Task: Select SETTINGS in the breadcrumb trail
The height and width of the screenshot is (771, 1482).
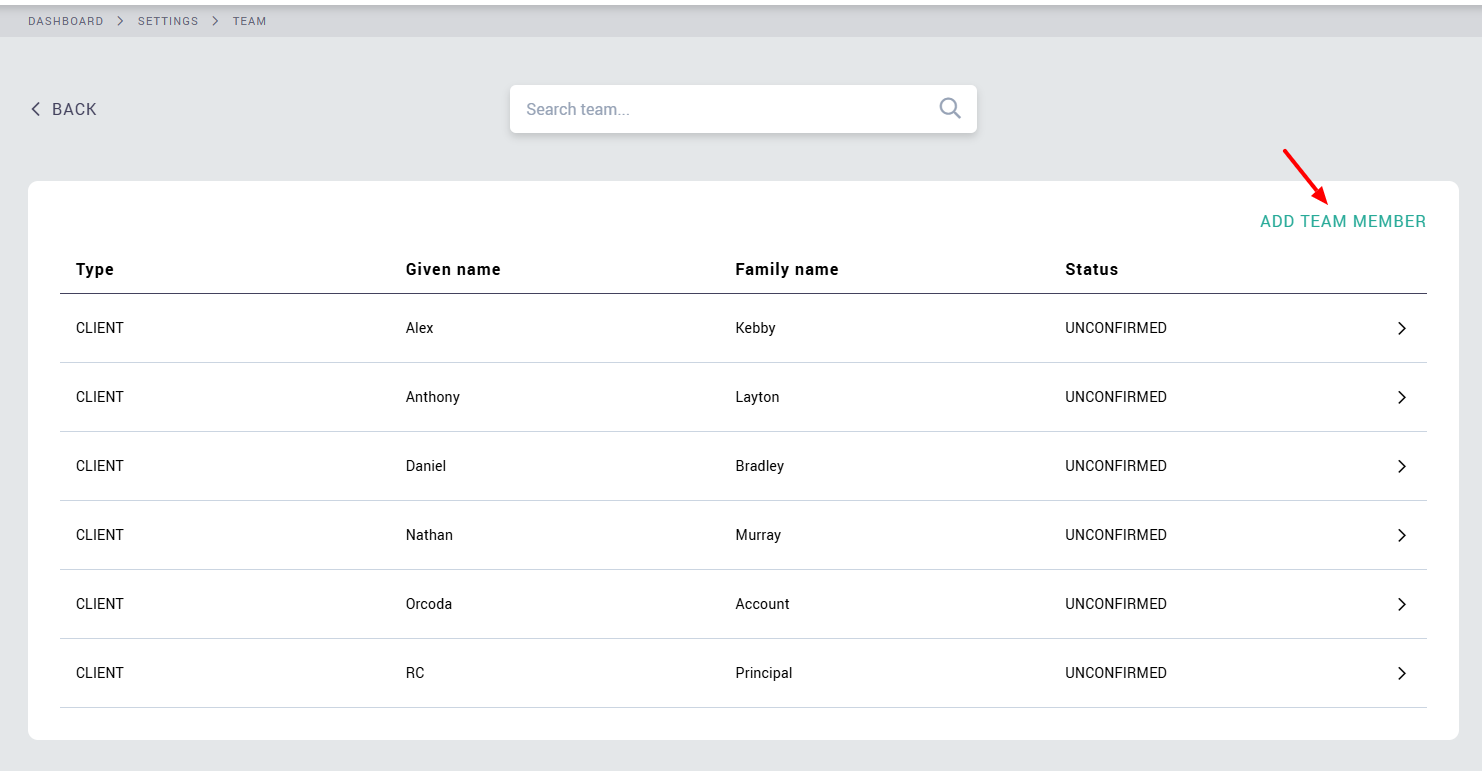Action: coord(168,20)
